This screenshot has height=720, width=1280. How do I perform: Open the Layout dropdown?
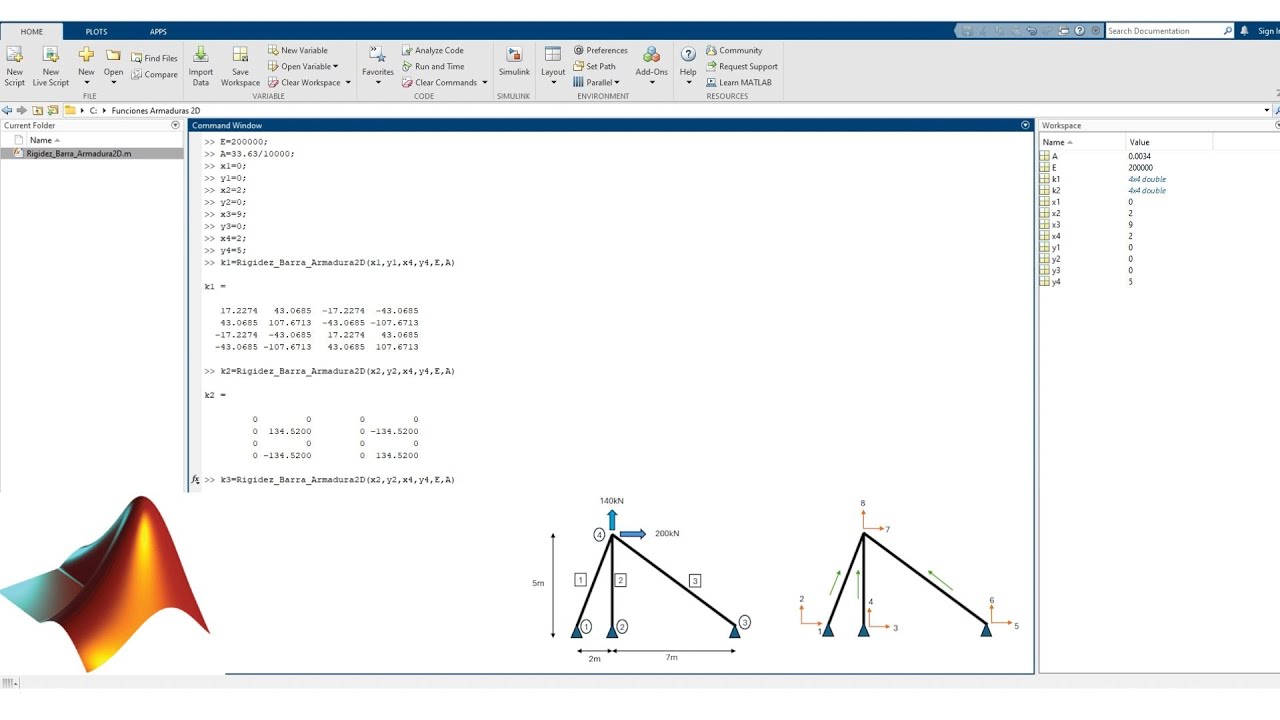[x=553, y=66]
